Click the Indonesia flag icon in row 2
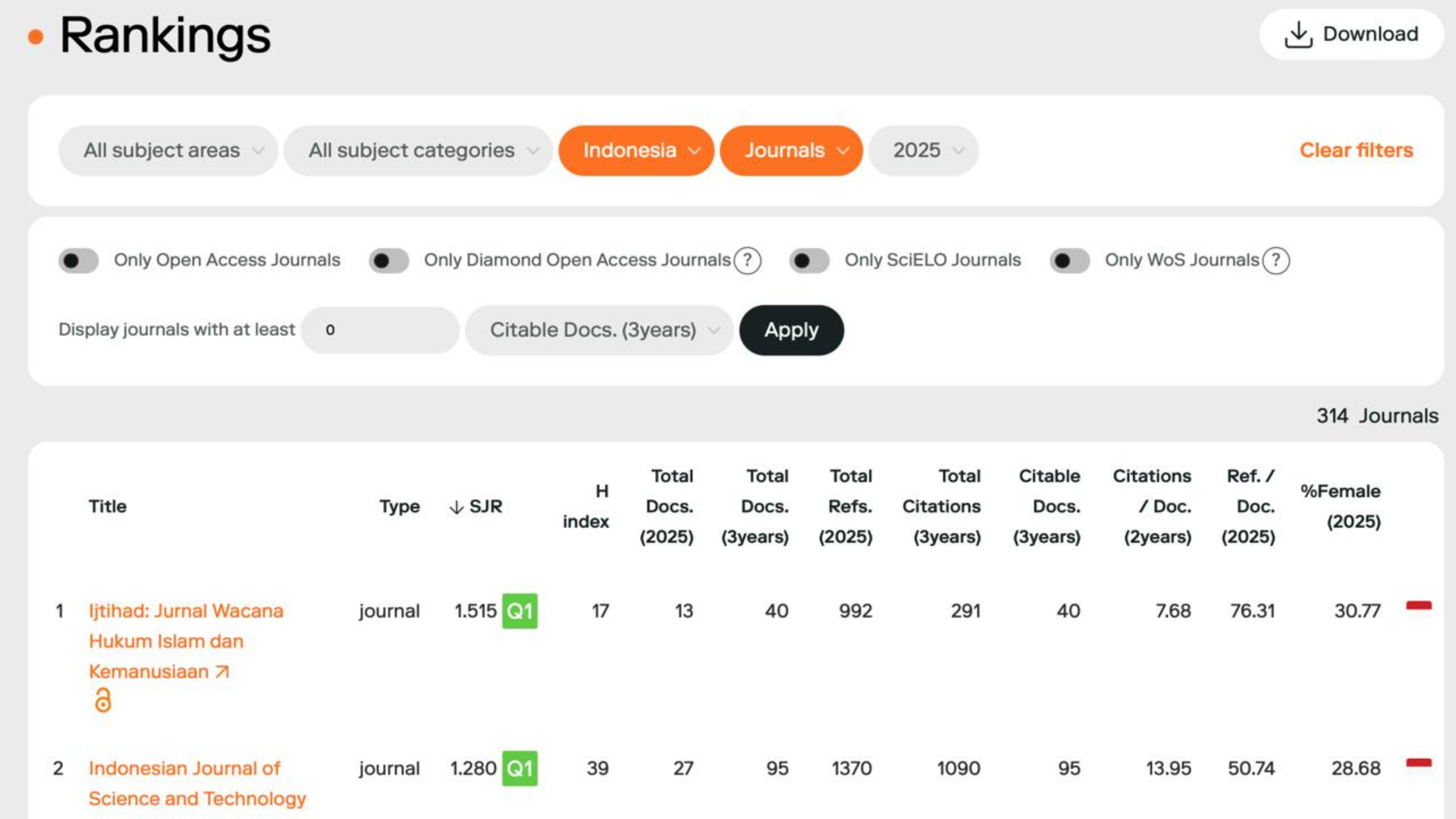 point(1419,762)
